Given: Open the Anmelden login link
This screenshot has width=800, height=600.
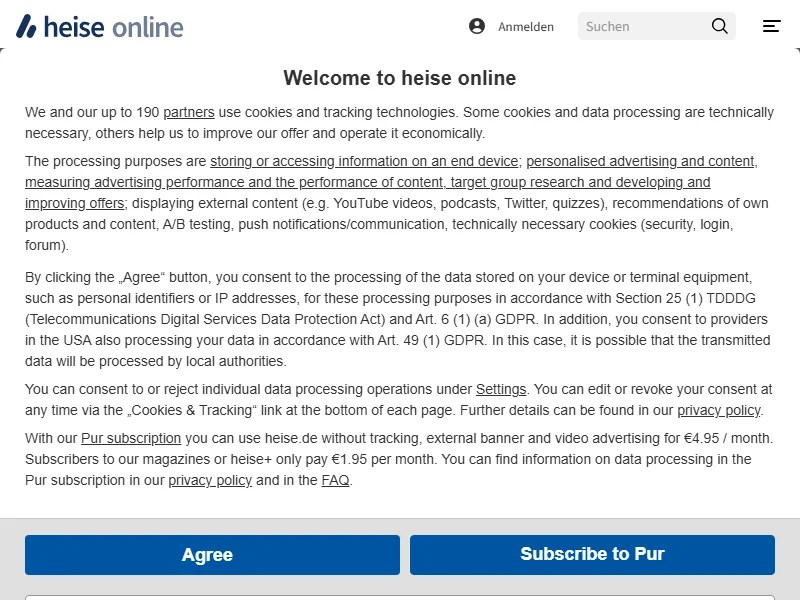Looking at the screenshot, I should click(x=525, y=27).
